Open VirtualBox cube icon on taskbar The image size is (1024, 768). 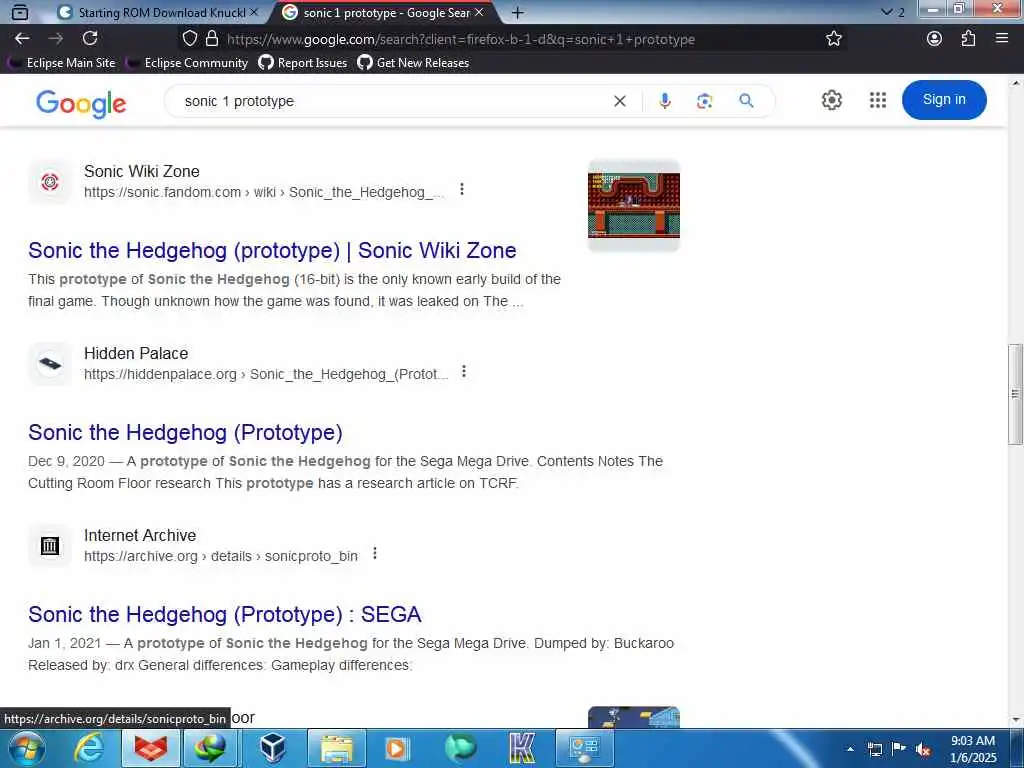tap(272, 748)
